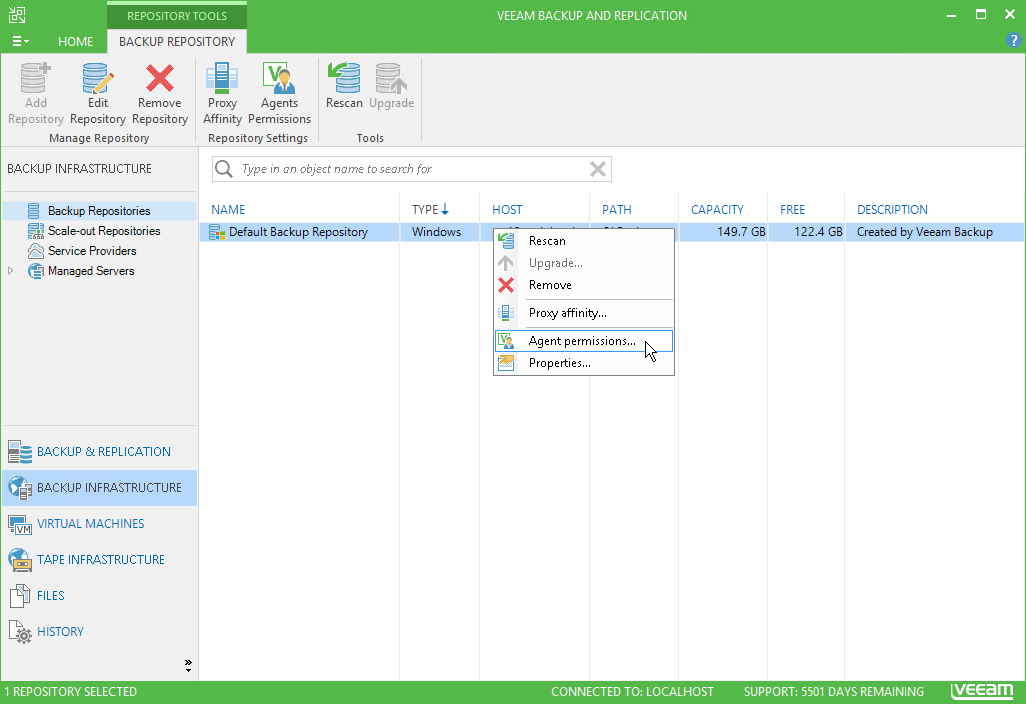
Task: Open the Backup & Replication view
Action: (x=99, y=451)
